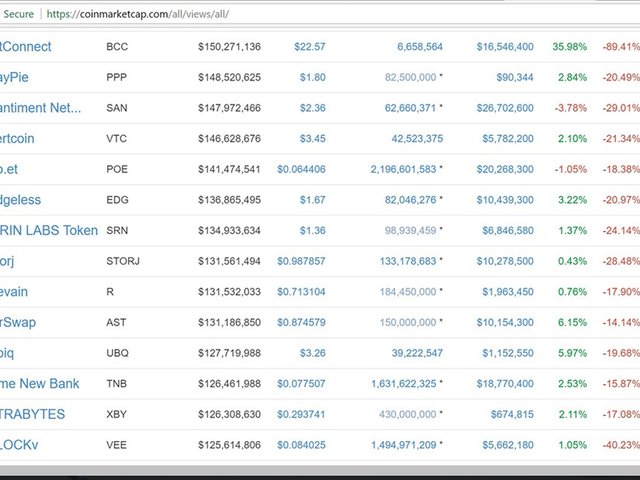This screenshot has width=640, height=480.
Task: Click Revain's $1,963,450 volume link
Action: (x=509, y=292)
